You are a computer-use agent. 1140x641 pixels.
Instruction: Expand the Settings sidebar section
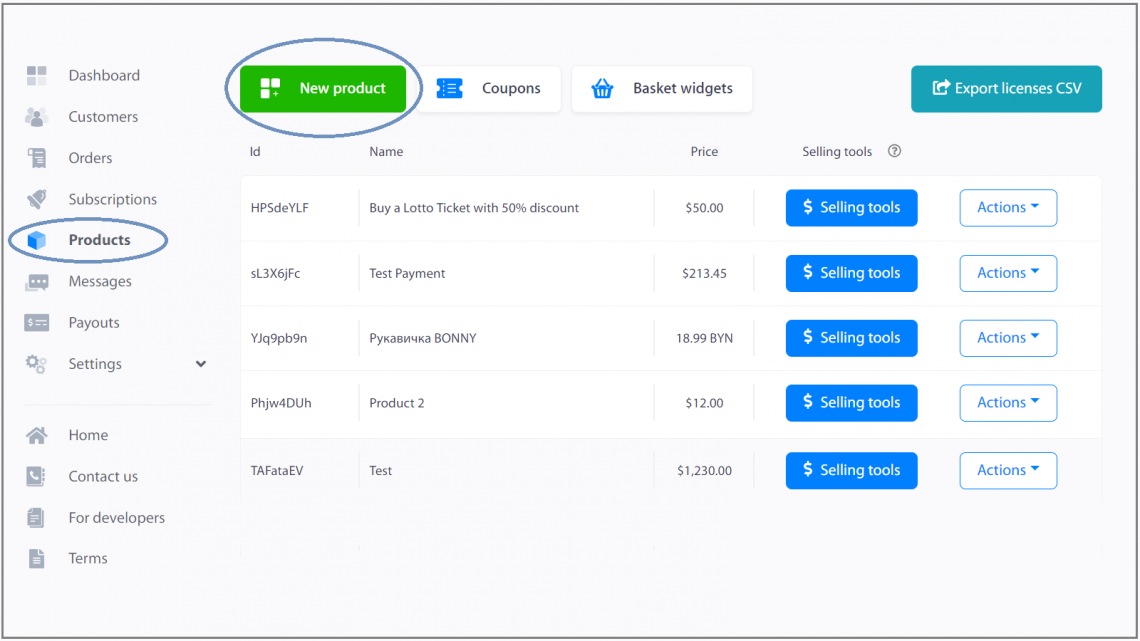click(200, 364)
